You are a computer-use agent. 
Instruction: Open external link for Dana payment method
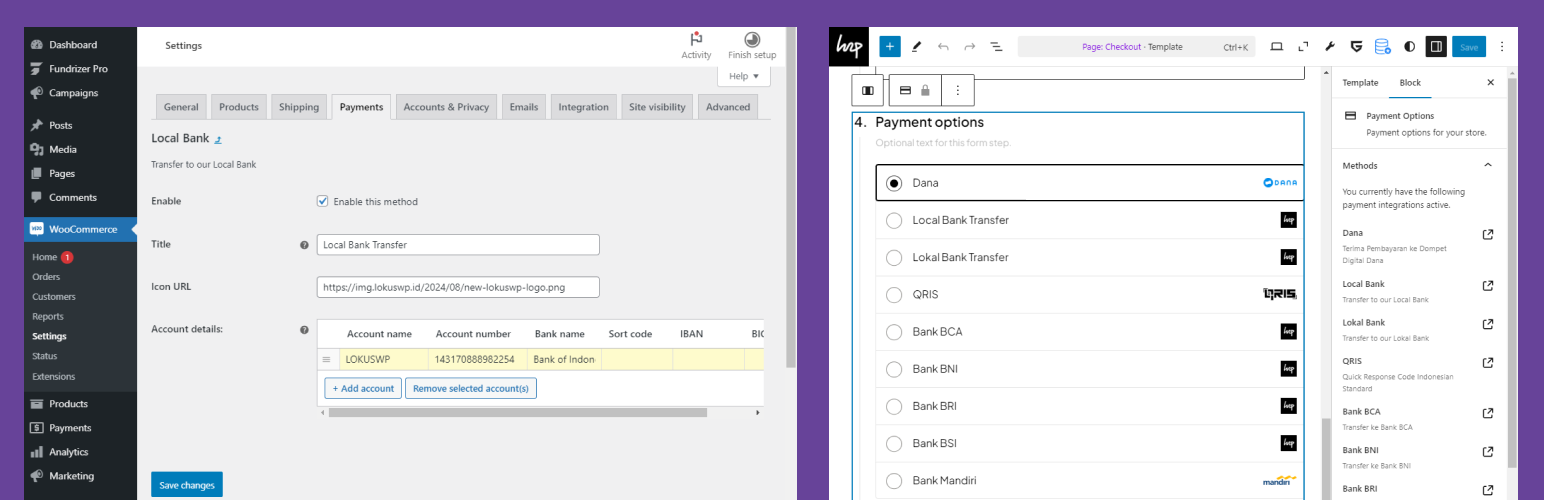pyautogui.click(x=1488, y=234)
